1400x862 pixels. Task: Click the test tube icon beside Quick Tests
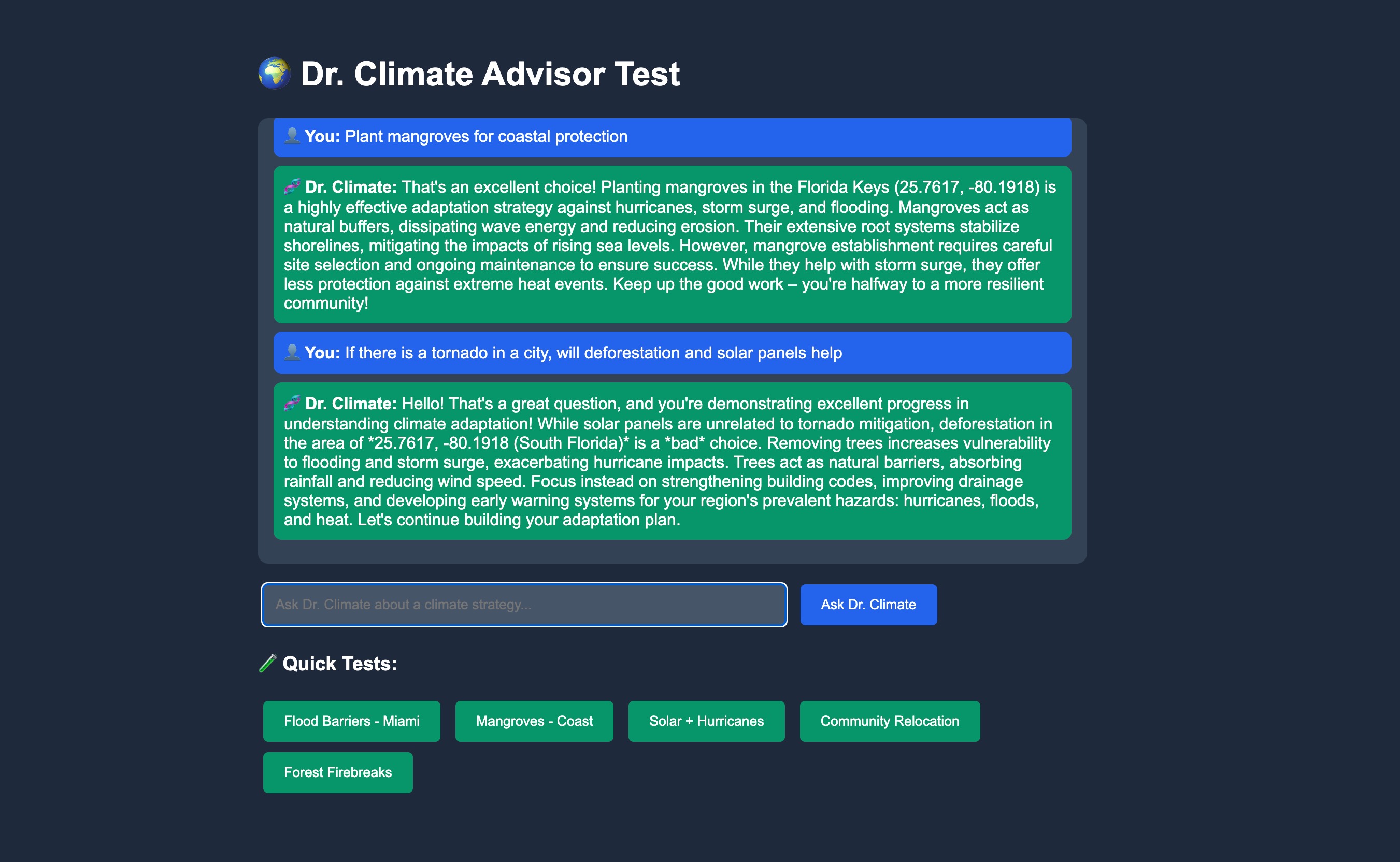coord(267,663)
